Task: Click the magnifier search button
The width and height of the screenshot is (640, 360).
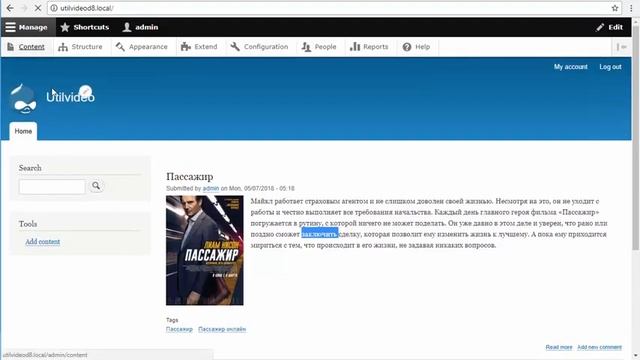Action: click(96, 186)
